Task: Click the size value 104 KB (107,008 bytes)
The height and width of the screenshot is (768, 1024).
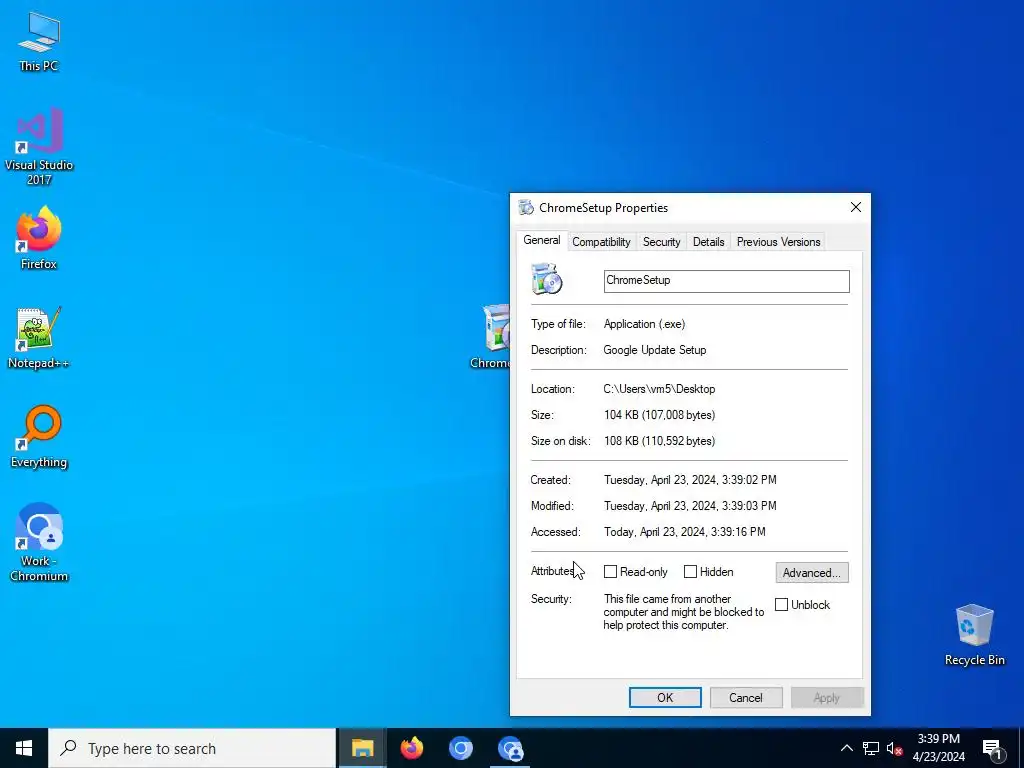Action: [659, 415]
